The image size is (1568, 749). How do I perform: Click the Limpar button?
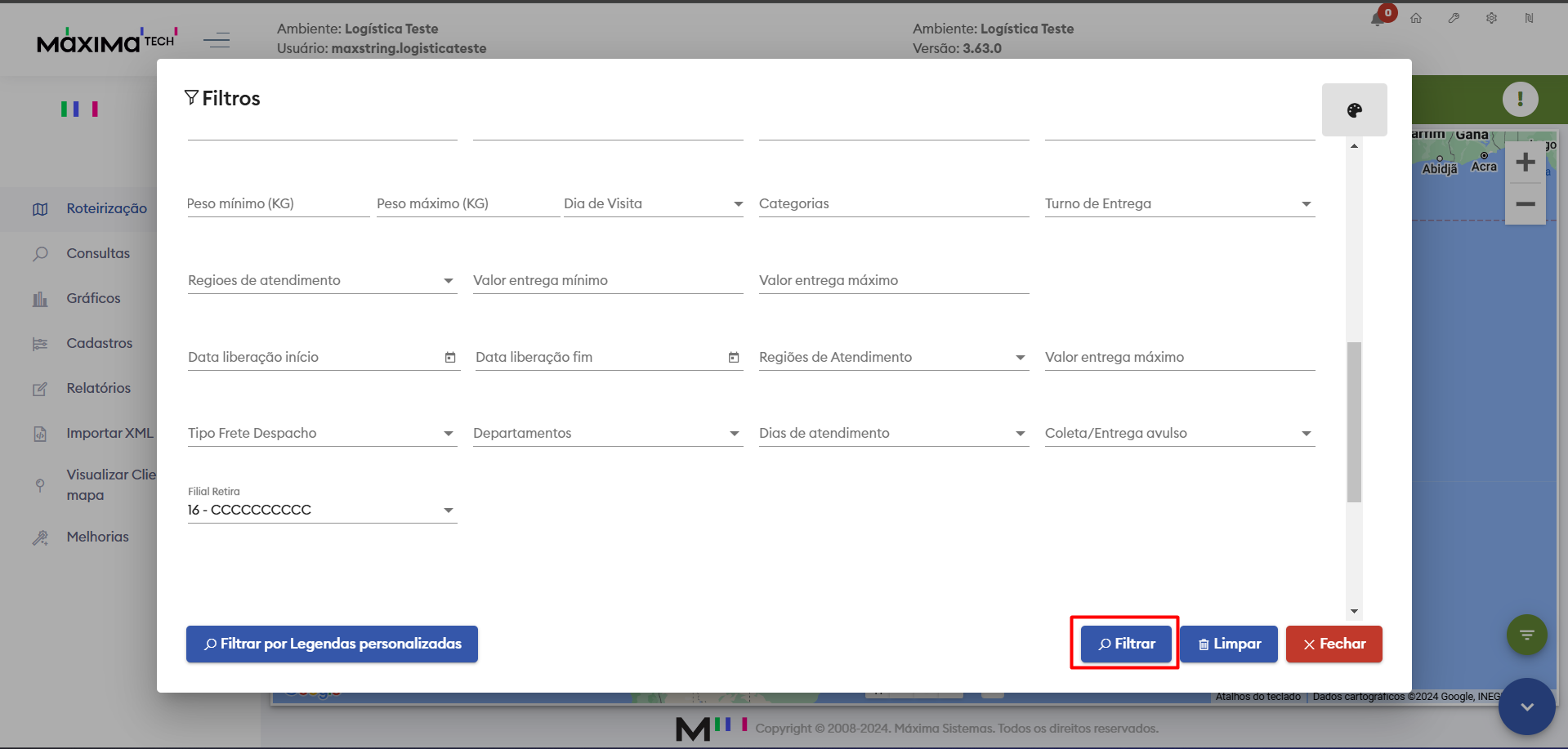1229,644
